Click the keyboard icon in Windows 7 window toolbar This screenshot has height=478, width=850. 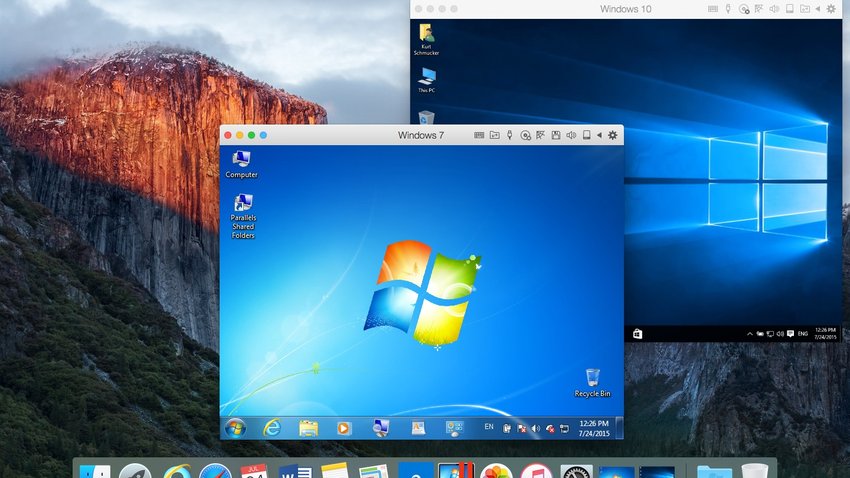click(x=479, y=135)
